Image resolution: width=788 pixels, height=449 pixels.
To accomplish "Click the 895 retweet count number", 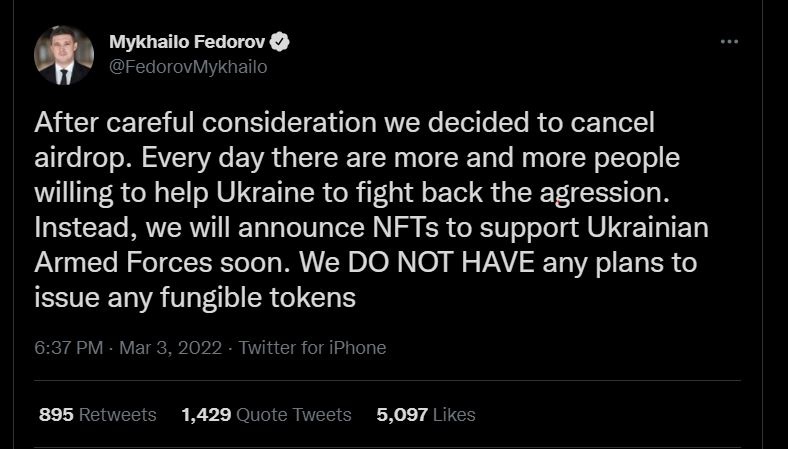I will coord(56,414).
